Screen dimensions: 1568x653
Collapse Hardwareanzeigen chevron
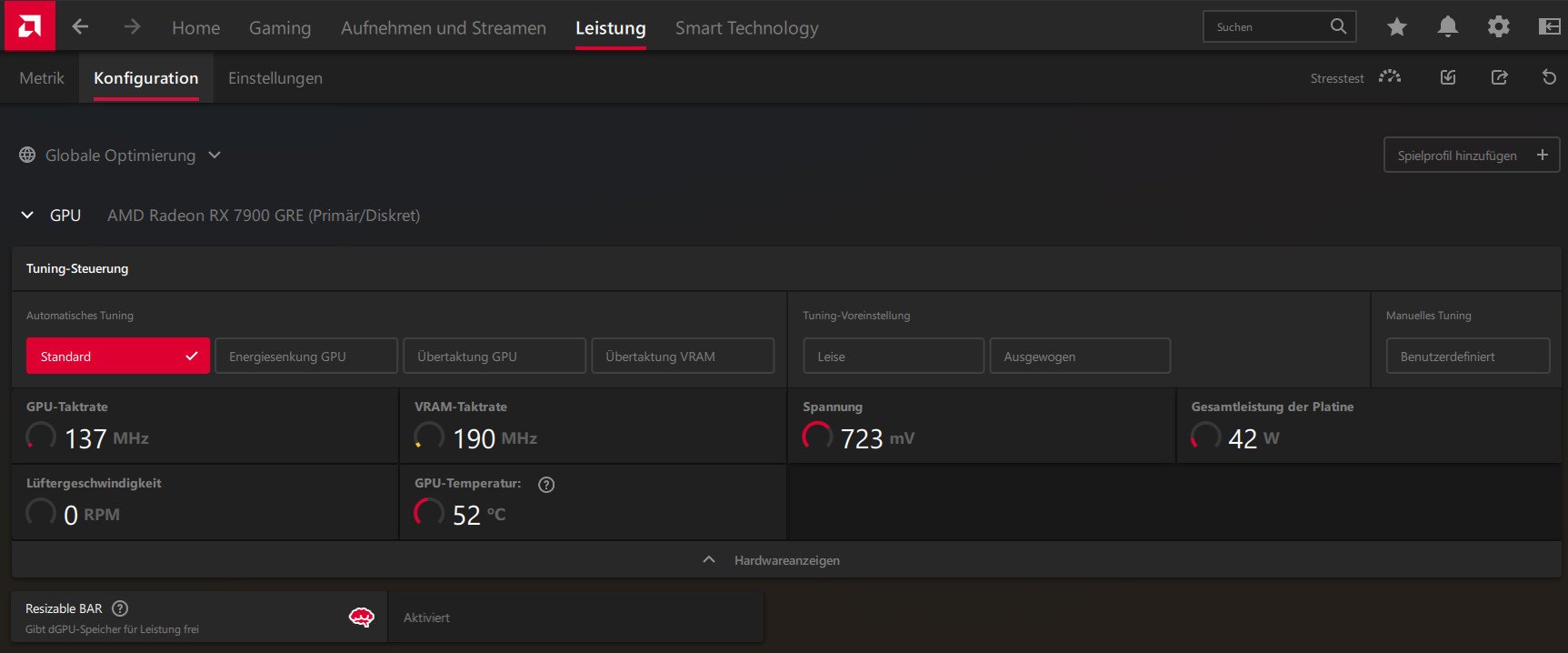(x=709, y=560)
